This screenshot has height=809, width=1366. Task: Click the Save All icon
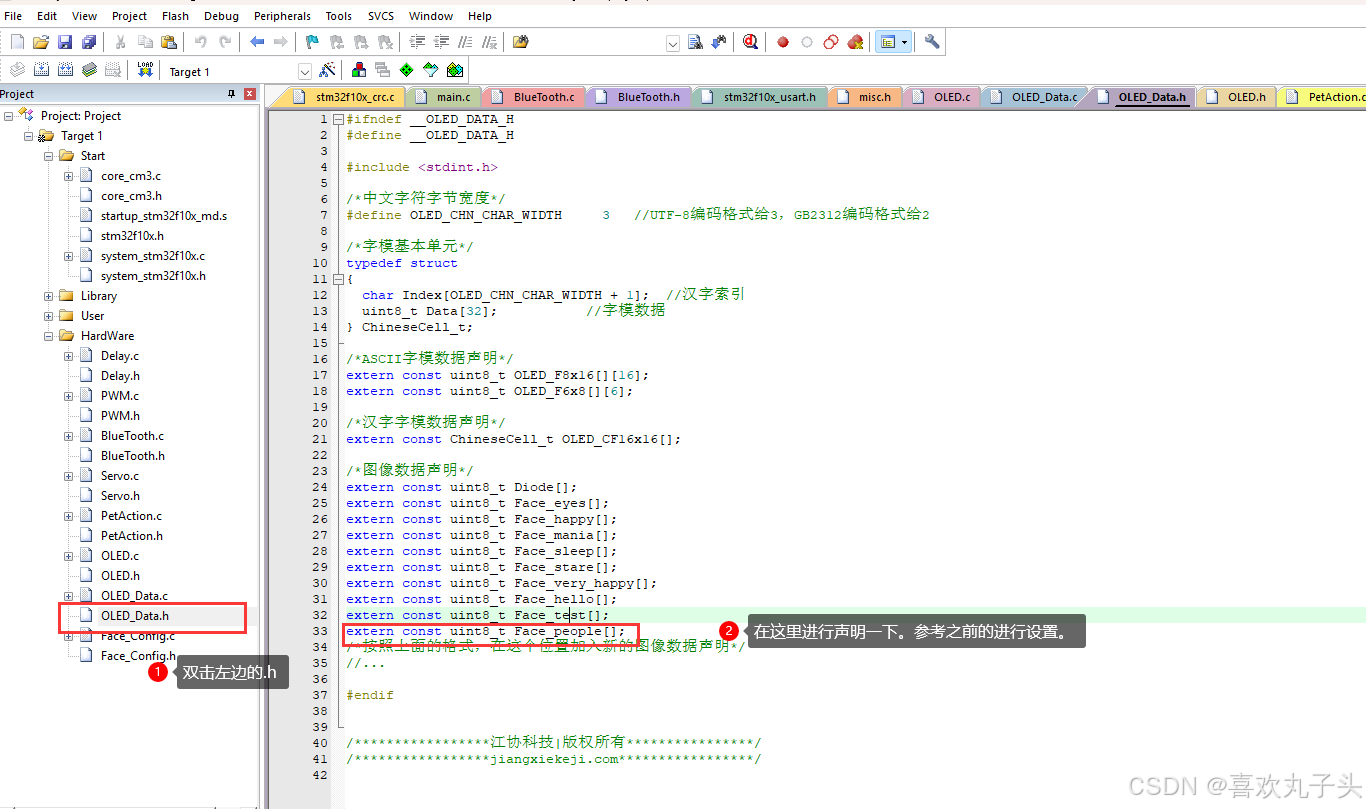point(89,42)
